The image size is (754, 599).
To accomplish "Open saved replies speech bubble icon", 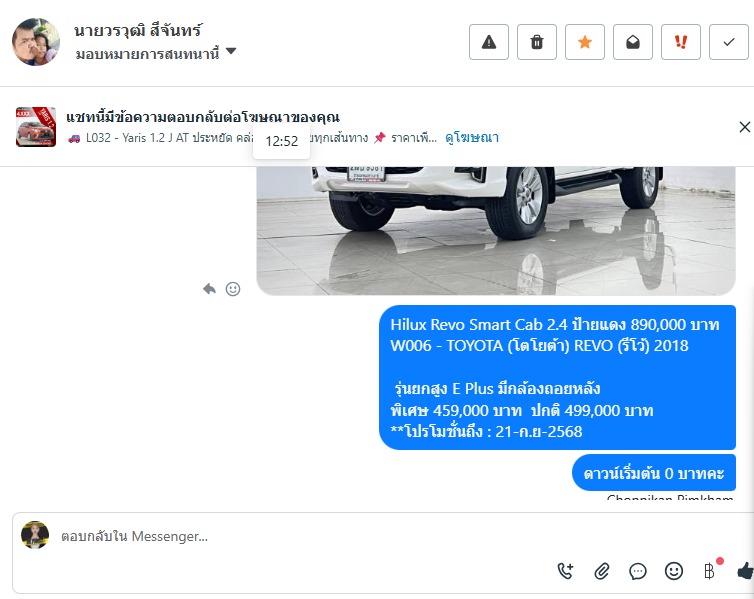I will coord(638,571).
